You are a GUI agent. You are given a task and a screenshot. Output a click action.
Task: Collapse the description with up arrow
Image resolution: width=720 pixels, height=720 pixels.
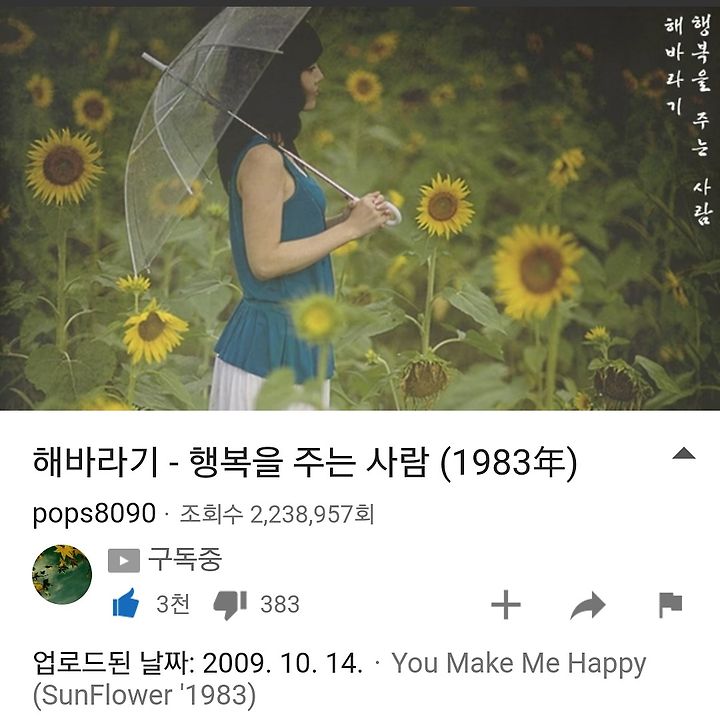point(684,453)
